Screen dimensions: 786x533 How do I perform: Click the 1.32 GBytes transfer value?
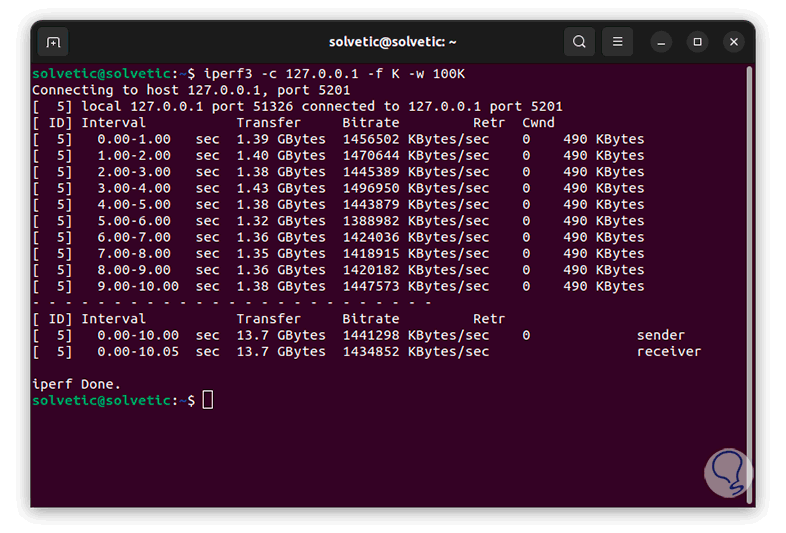[x=281, y=221]
